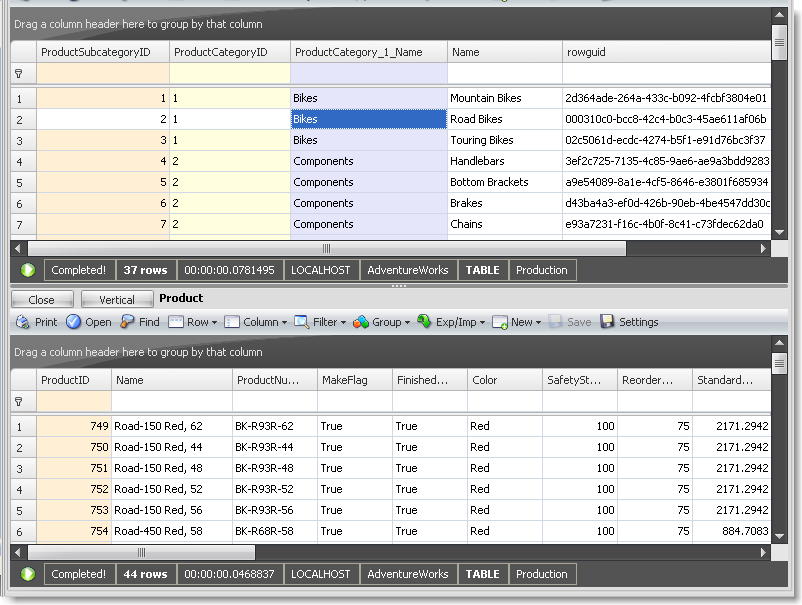This screenshot has width=802, height=605.
Task: Click the down arrow of the subcategory grid scrollbar
Action: [x=779, y=232]
